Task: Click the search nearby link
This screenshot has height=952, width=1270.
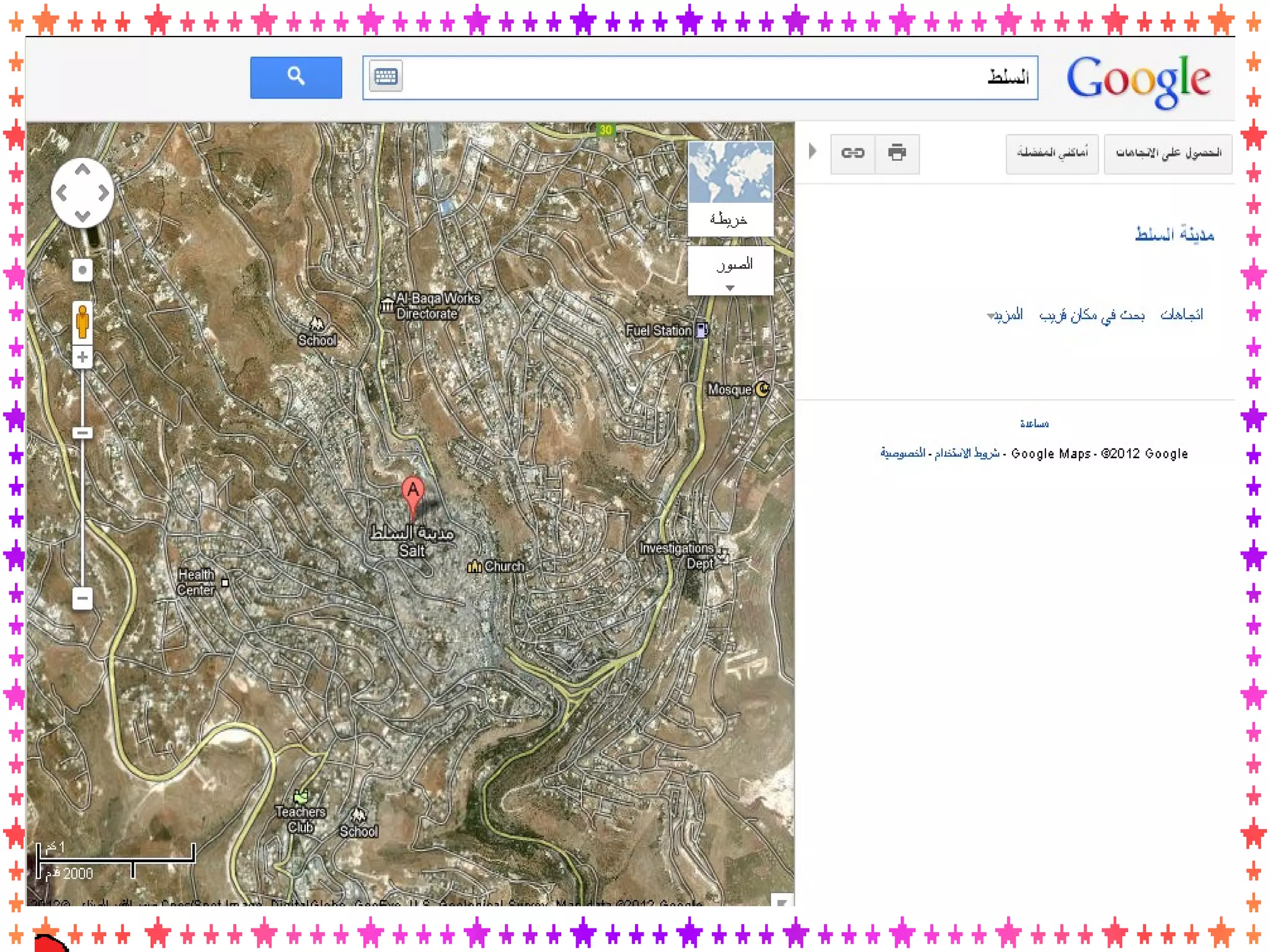Action: (x=1091, y=315)
